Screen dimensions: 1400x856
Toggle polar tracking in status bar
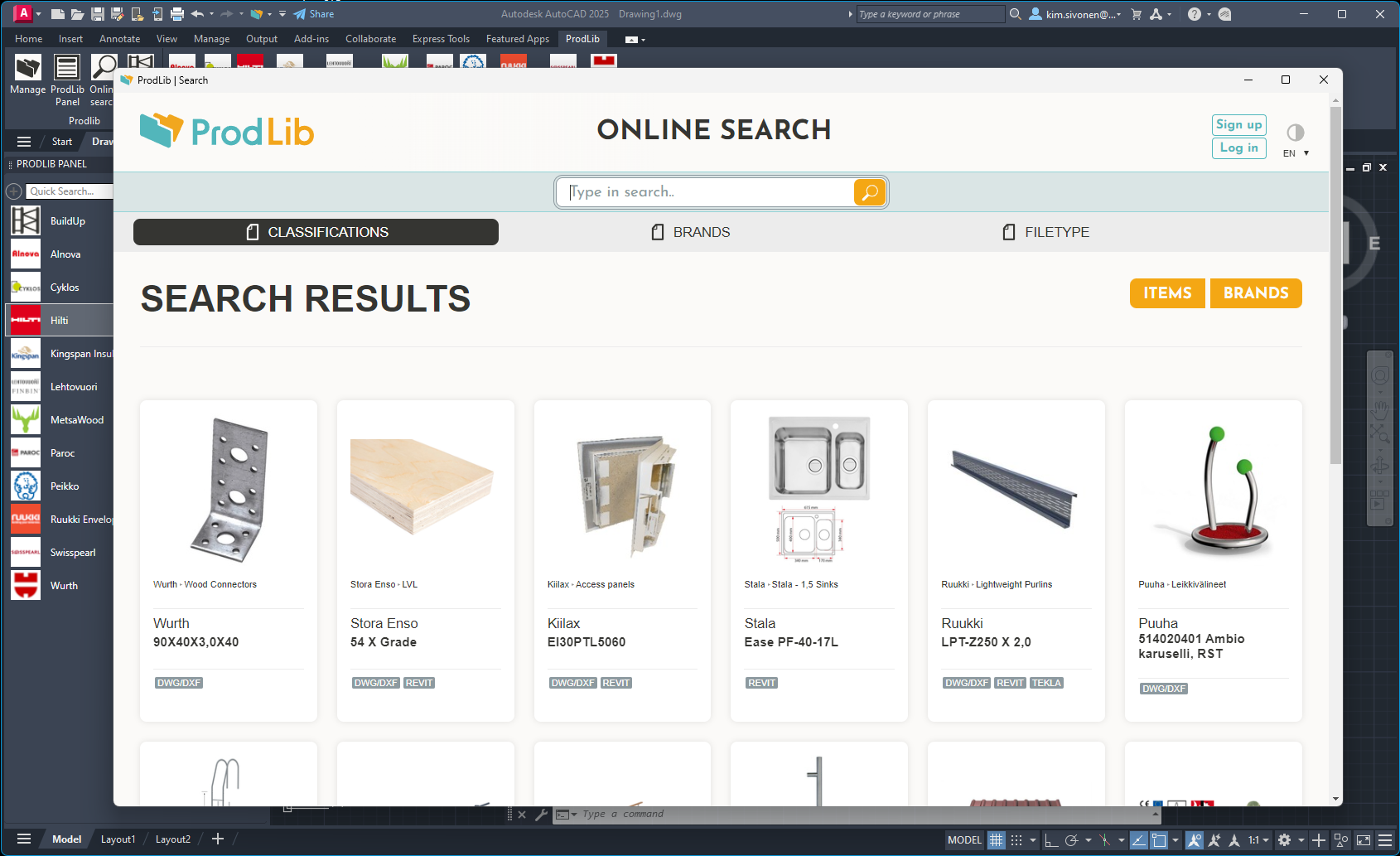click(1071, 840)
